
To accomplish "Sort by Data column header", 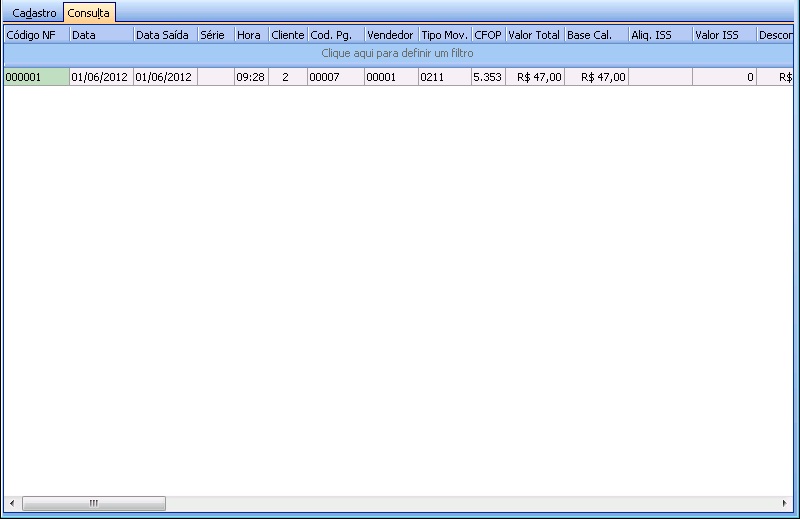I will (x=100, y=34).
